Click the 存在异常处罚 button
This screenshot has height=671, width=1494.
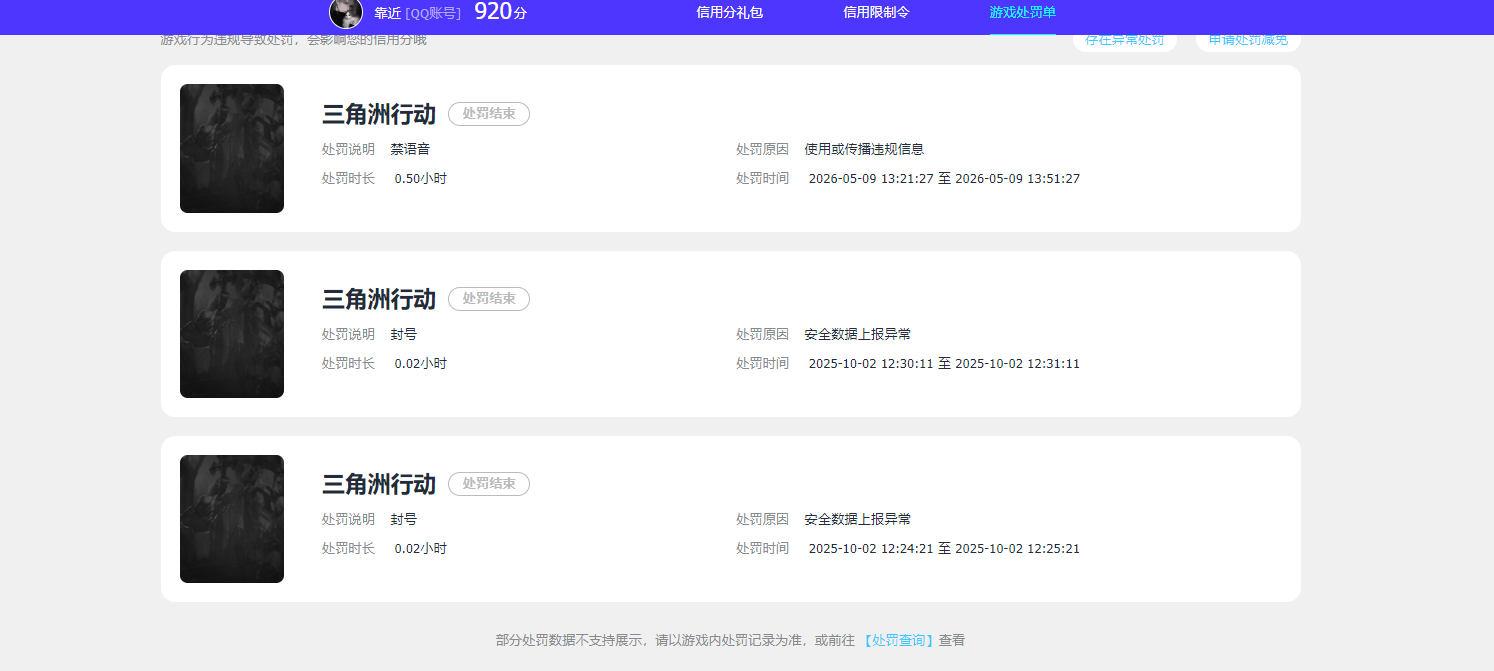tap(1125, 40)
